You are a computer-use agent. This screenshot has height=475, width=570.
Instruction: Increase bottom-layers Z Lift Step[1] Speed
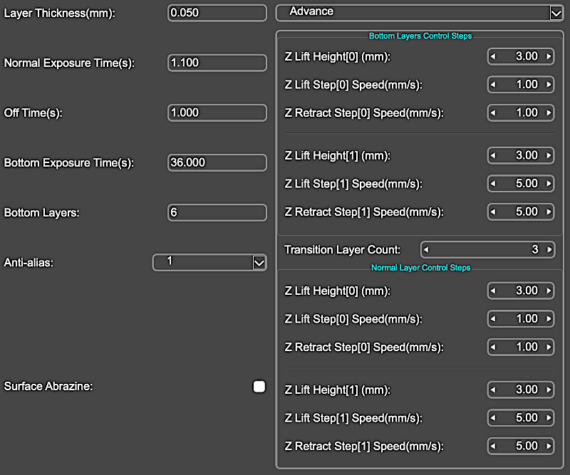click(x=549, y=184)
